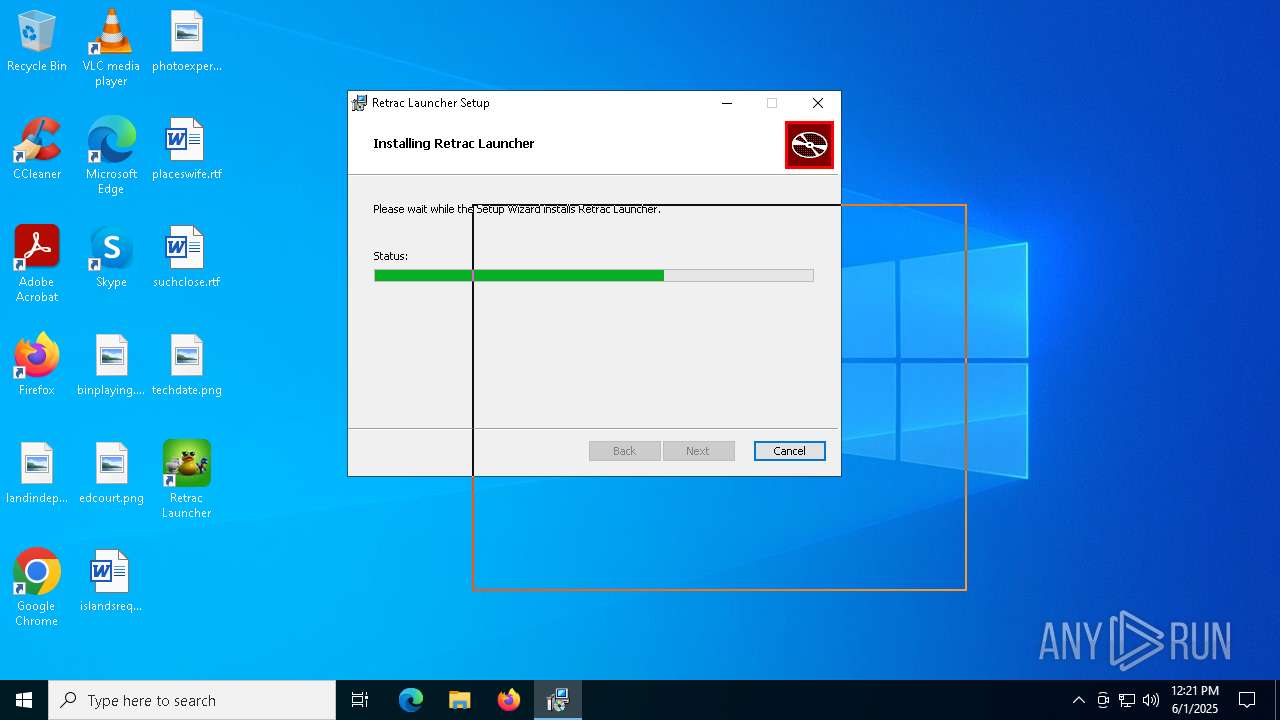Open the notification center
The height and width of the screenshot is (720, 1280).
point(1247,700)
